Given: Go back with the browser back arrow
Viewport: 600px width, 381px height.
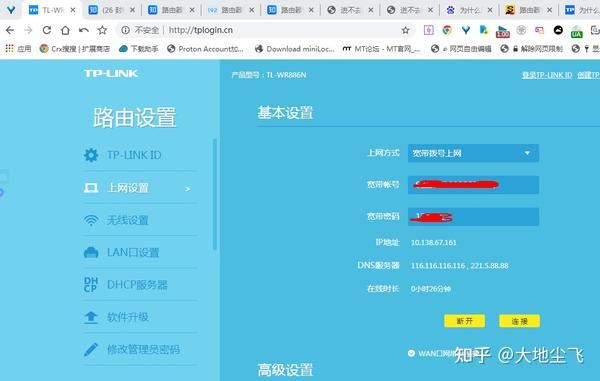Looking at the screenshot, I should click(x=10, y=30).
